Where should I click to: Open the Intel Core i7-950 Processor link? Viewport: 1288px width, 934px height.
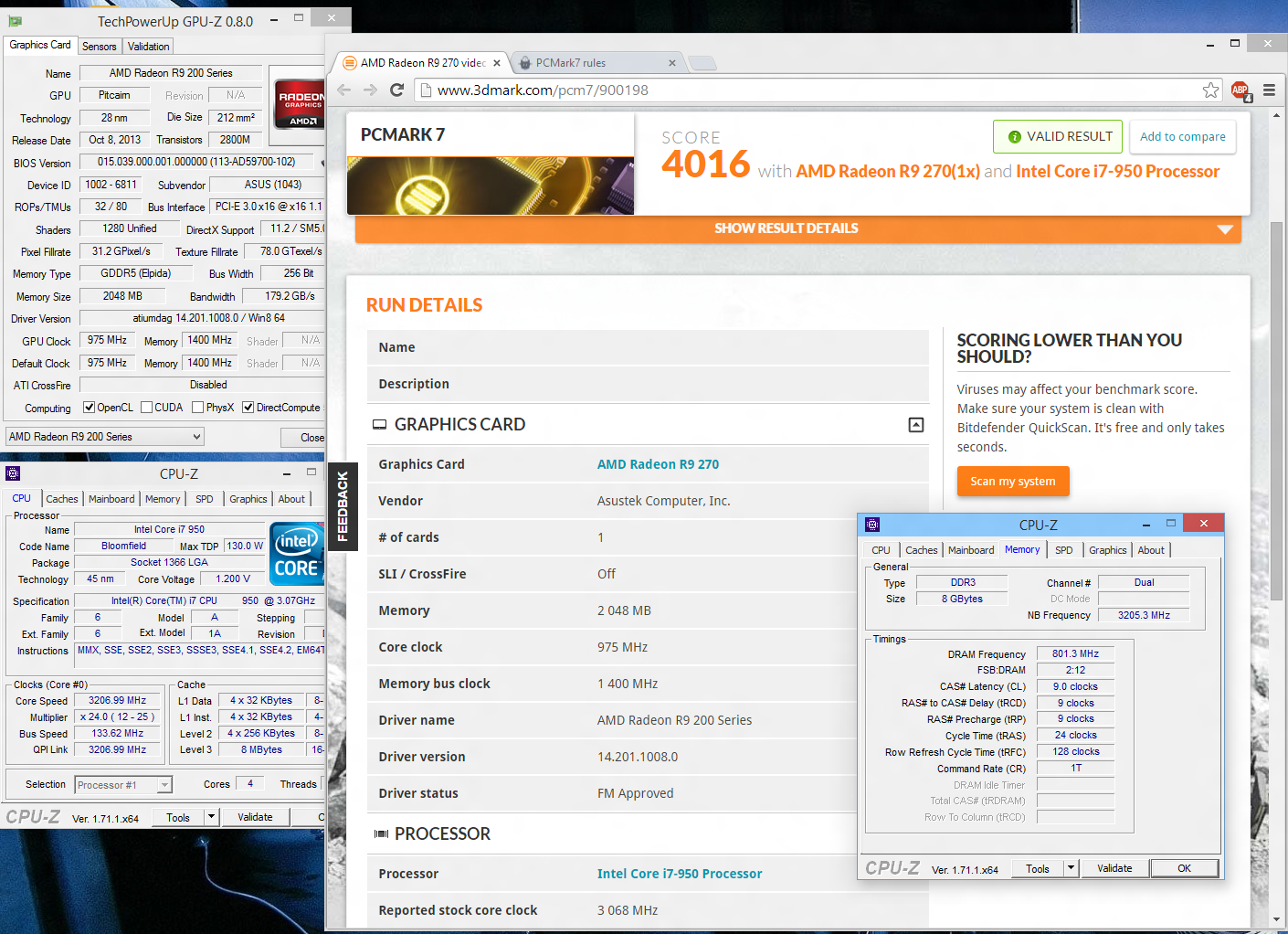[680, 874]
